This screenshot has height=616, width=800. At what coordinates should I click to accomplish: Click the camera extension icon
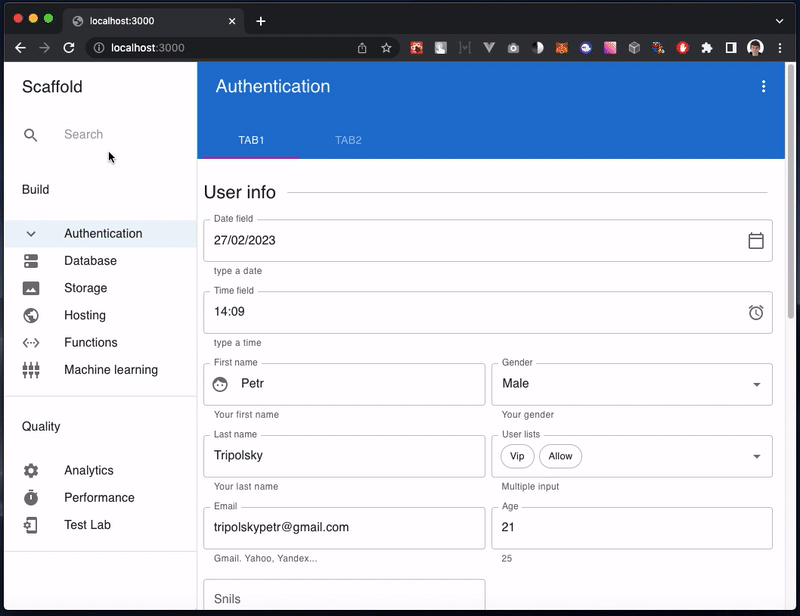513,48
